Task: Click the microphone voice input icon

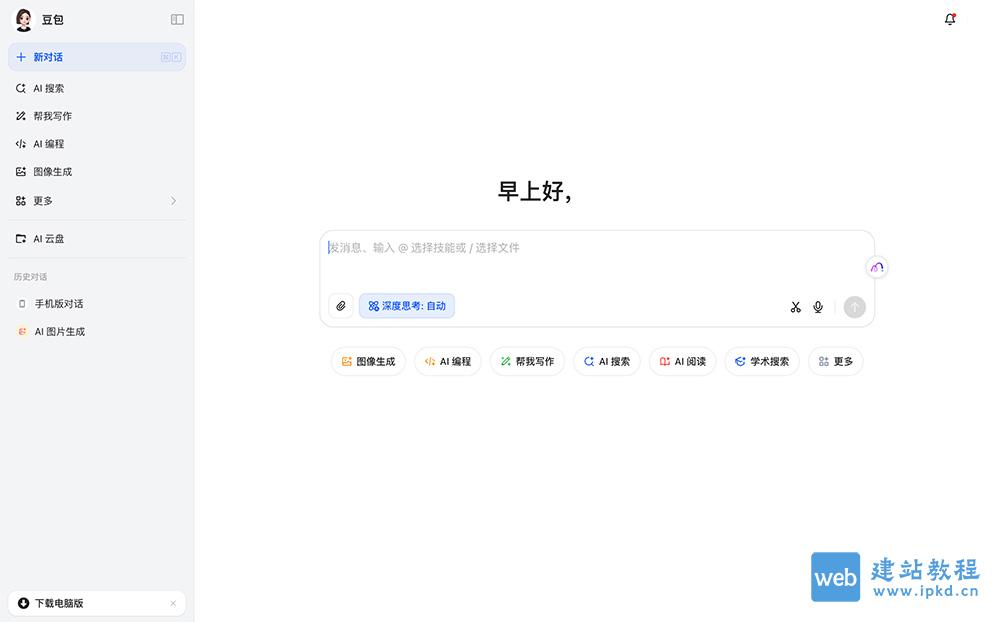Action: [x=818, y=307]
